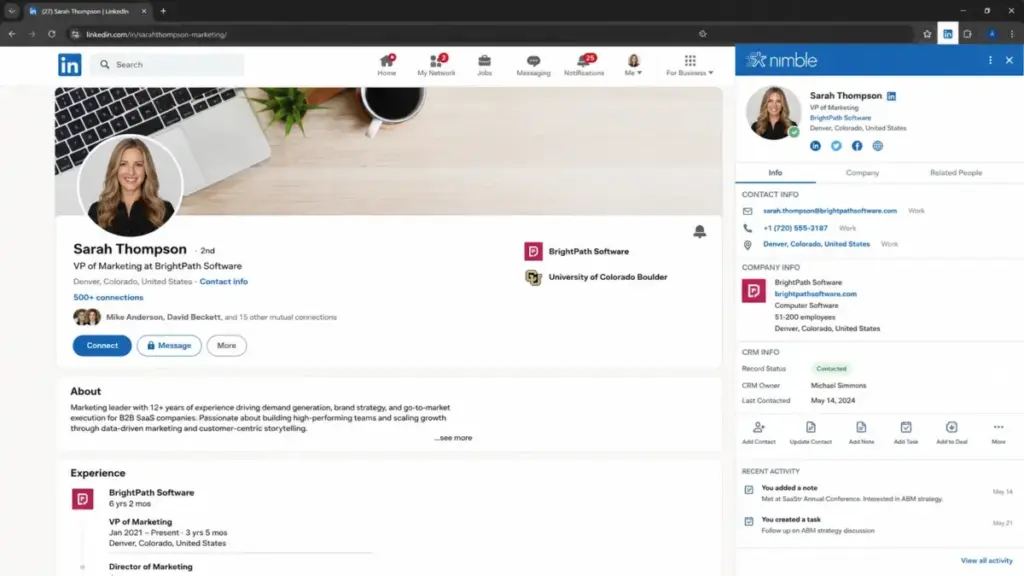The width and height of the screenshot is (1024, 576).
Task: Open the Jobs briefcase icon
Action: pos(485,65)
